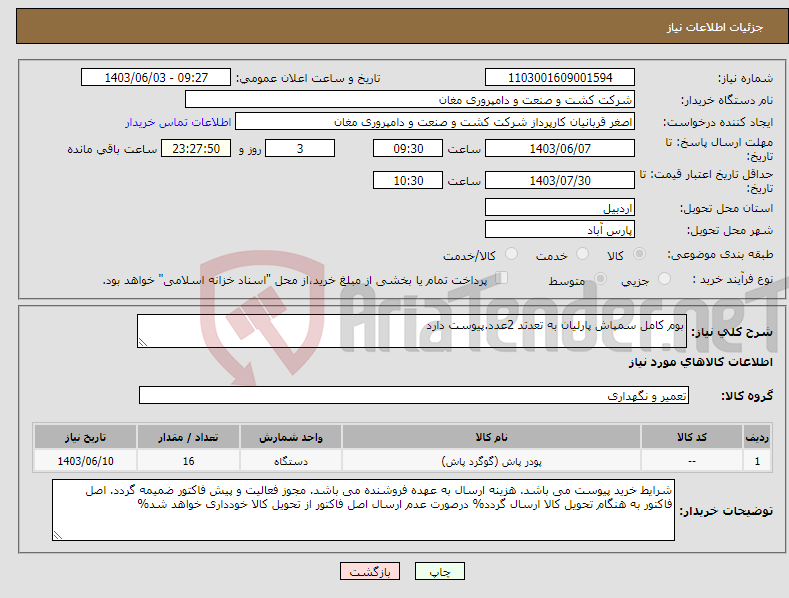Select the جزیی purchase type radio
Screen dimensions: 789x598
664,278
